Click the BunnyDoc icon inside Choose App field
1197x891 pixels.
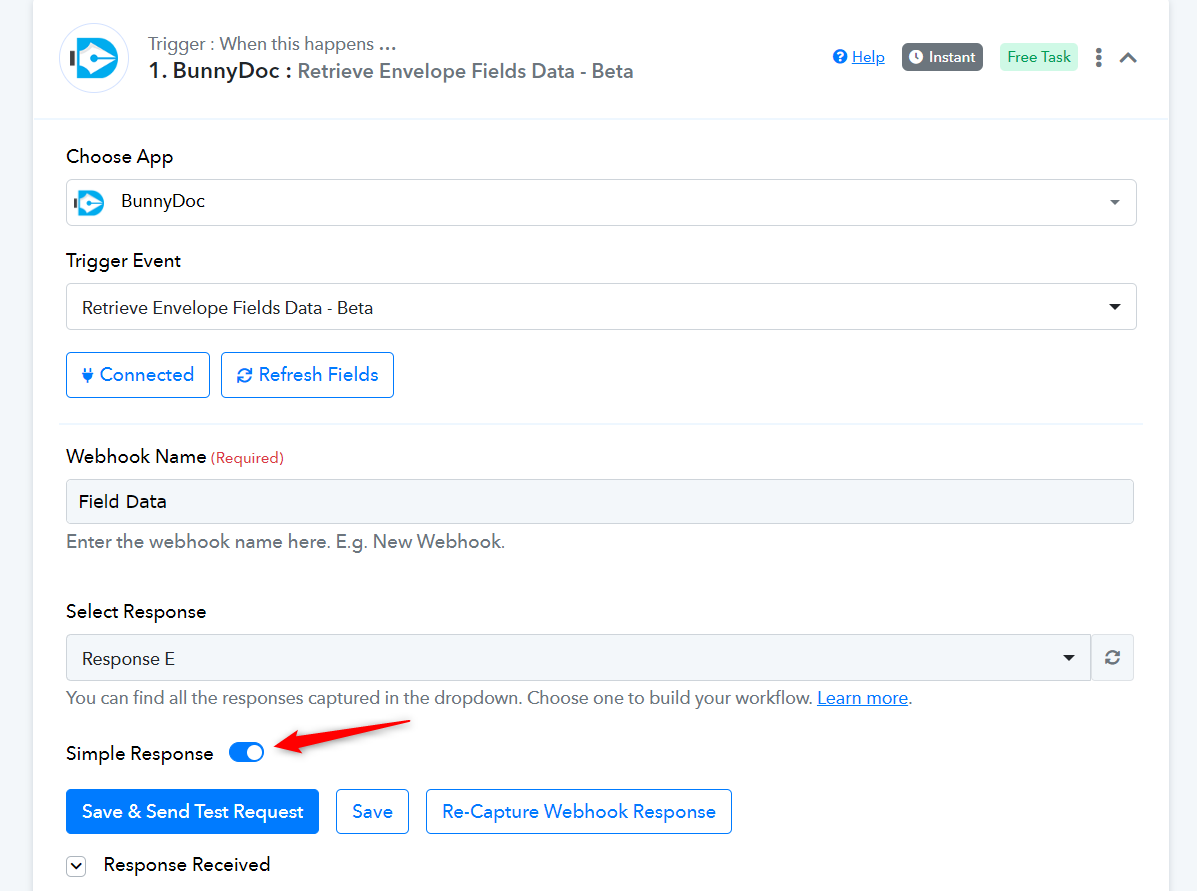click(x=89, y=202)
